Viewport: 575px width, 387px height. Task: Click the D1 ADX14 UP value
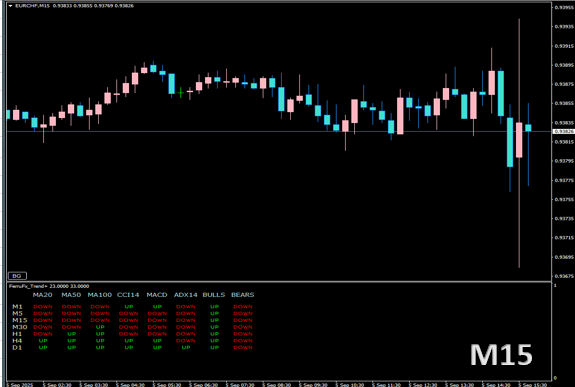click(x=186, y=347)
